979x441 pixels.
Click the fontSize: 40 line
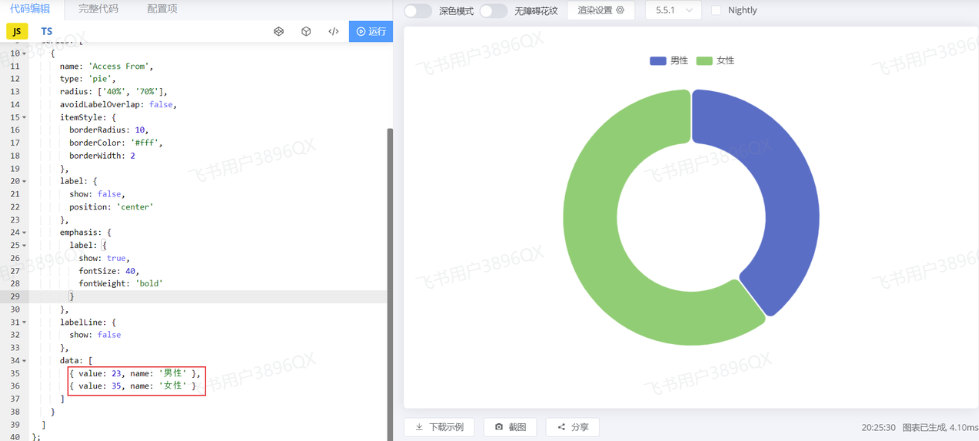coord(109,270)
